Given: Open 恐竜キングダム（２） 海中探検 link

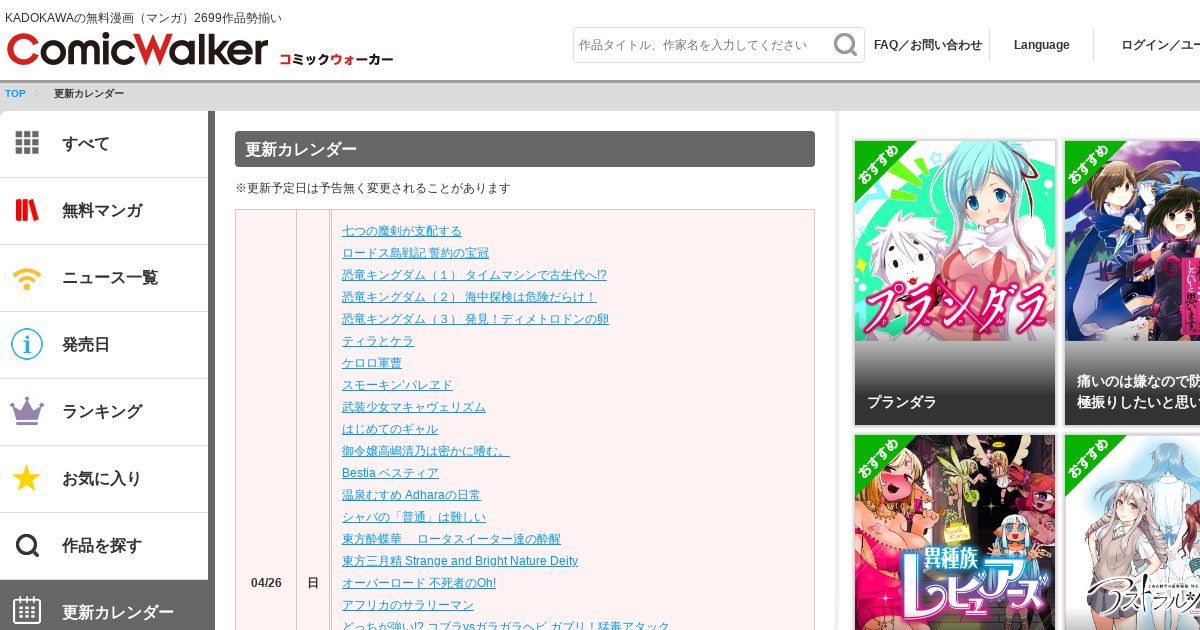Looking at the screenshot, I should coord(469,297).
